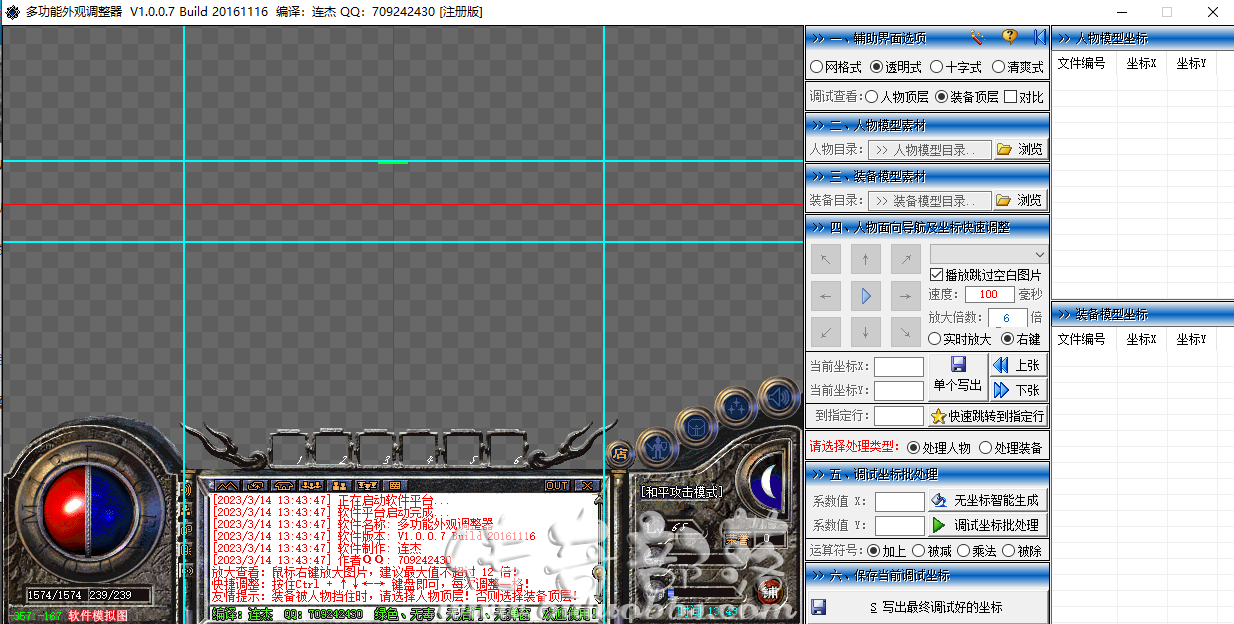Click the 速度 value field showing 100

point(989,294)
